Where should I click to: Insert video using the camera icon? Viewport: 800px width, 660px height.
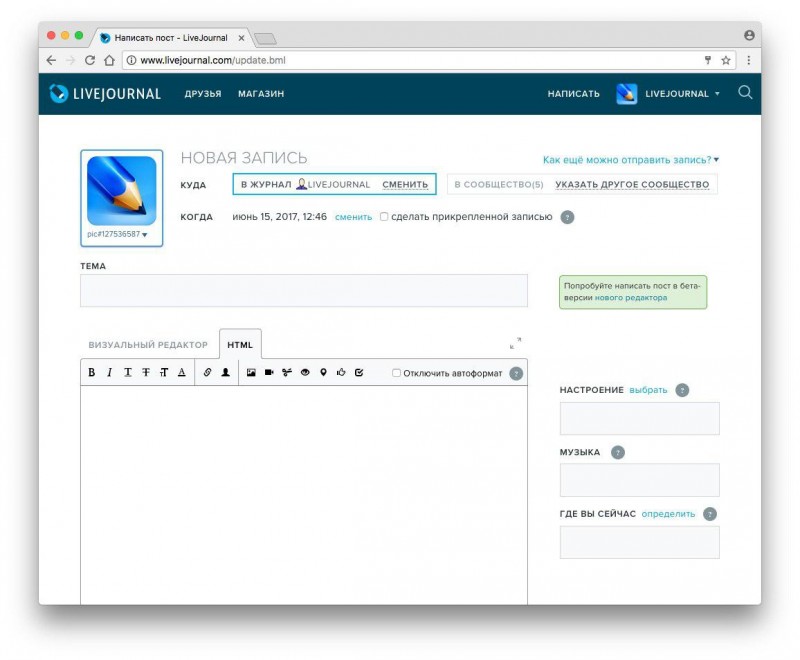pos(269,373)
